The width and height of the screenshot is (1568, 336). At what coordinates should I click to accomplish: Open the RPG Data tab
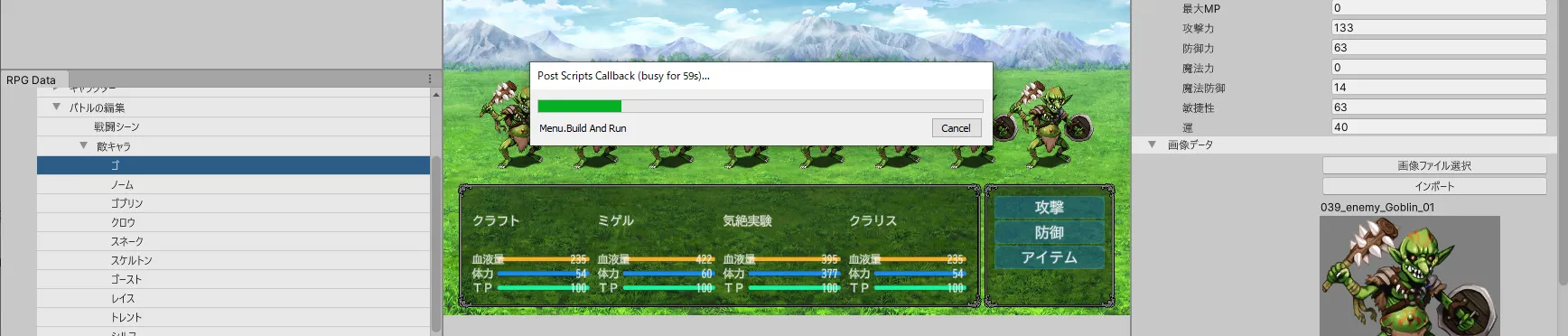click(x=32, y=79)
